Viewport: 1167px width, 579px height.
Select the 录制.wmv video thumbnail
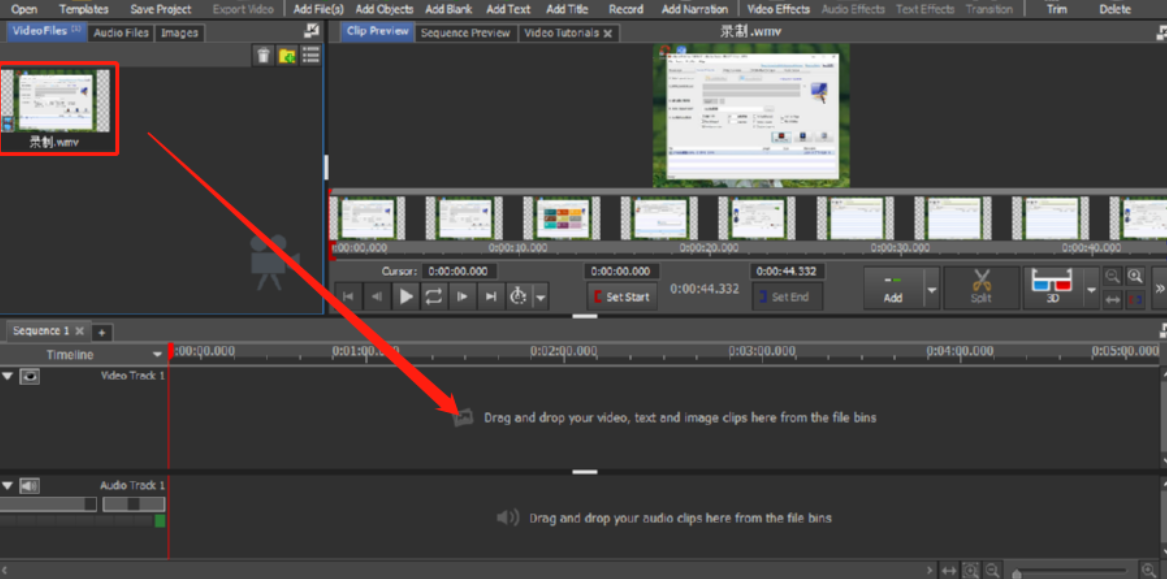point(60,103)
